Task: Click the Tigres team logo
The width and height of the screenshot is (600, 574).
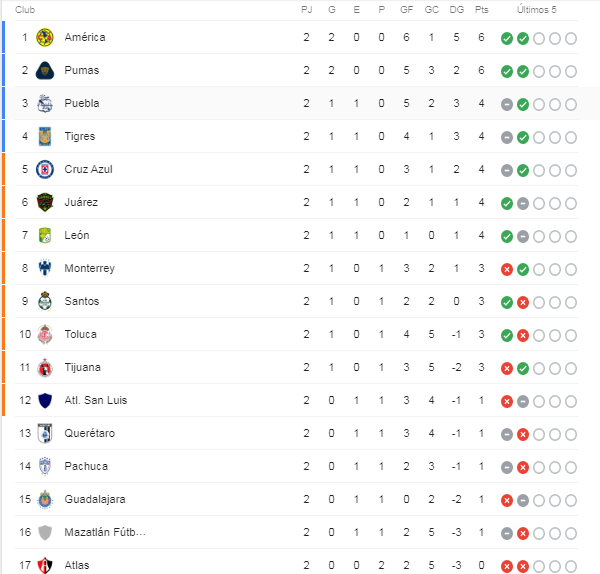Action: tap(45, 137)
